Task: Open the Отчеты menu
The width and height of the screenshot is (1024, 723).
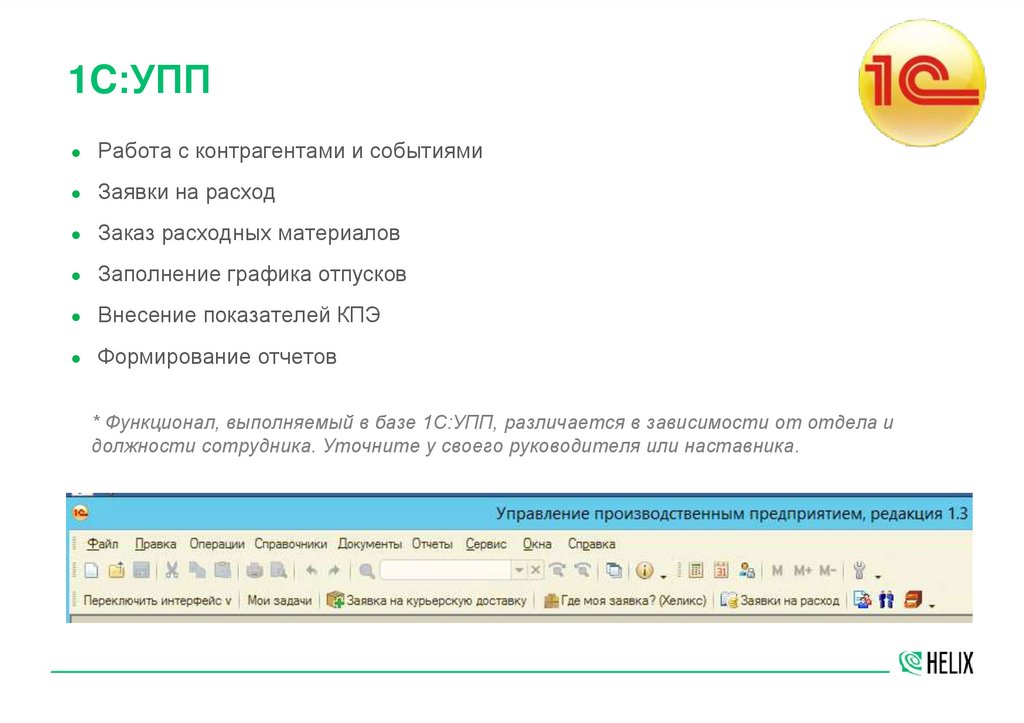Action: pos(432,543)
